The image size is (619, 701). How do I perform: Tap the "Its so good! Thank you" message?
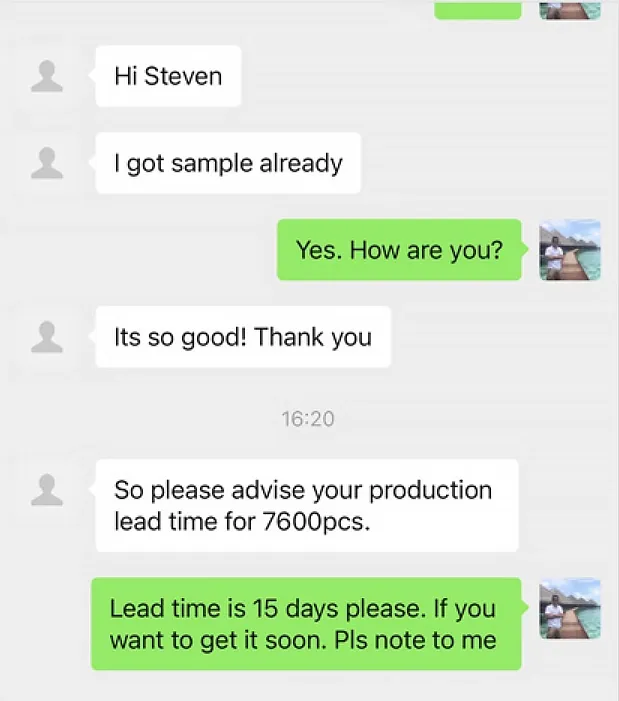(243, 337)
